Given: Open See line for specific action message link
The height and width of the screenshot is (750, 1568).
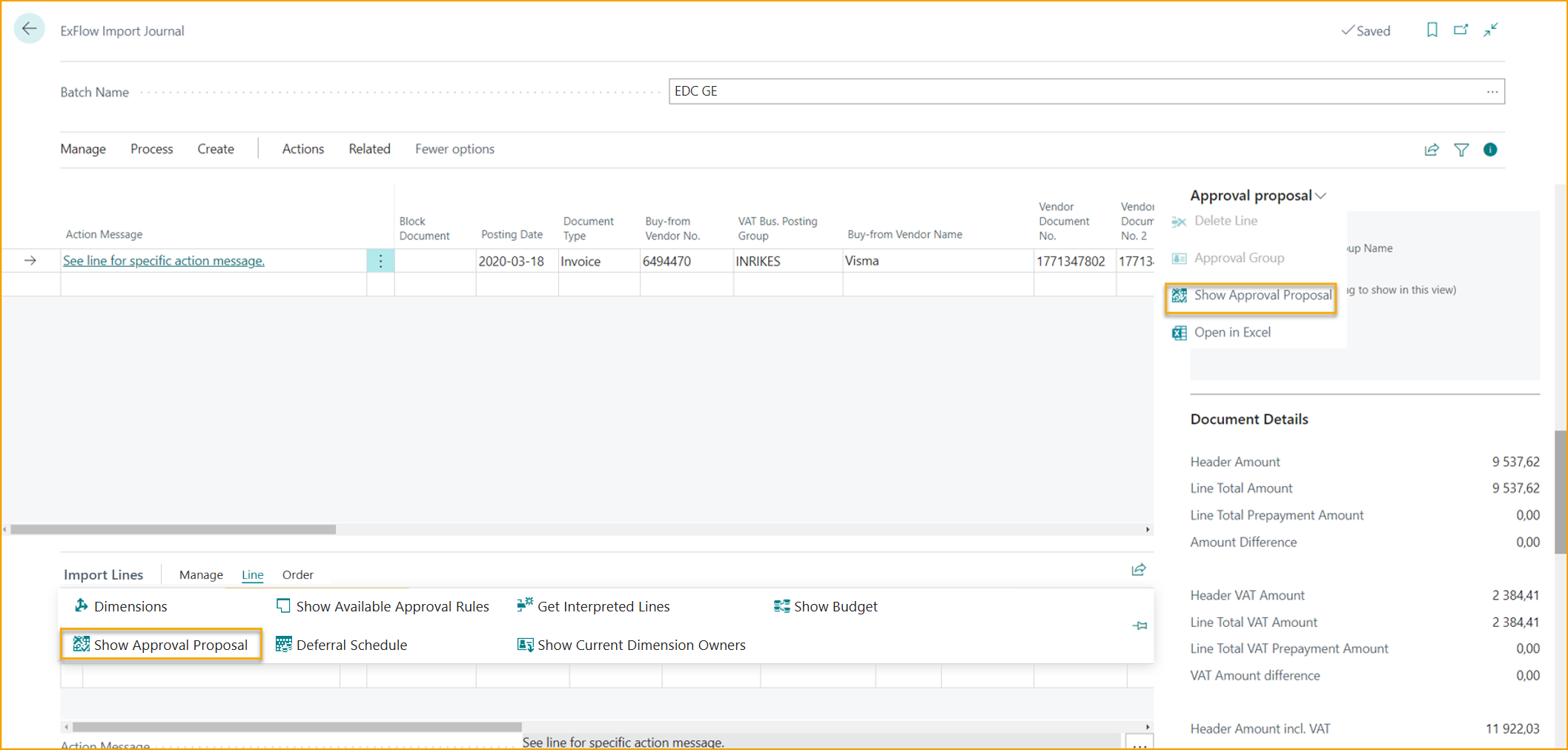Looking at the screenshot, I should coord(164,261).
